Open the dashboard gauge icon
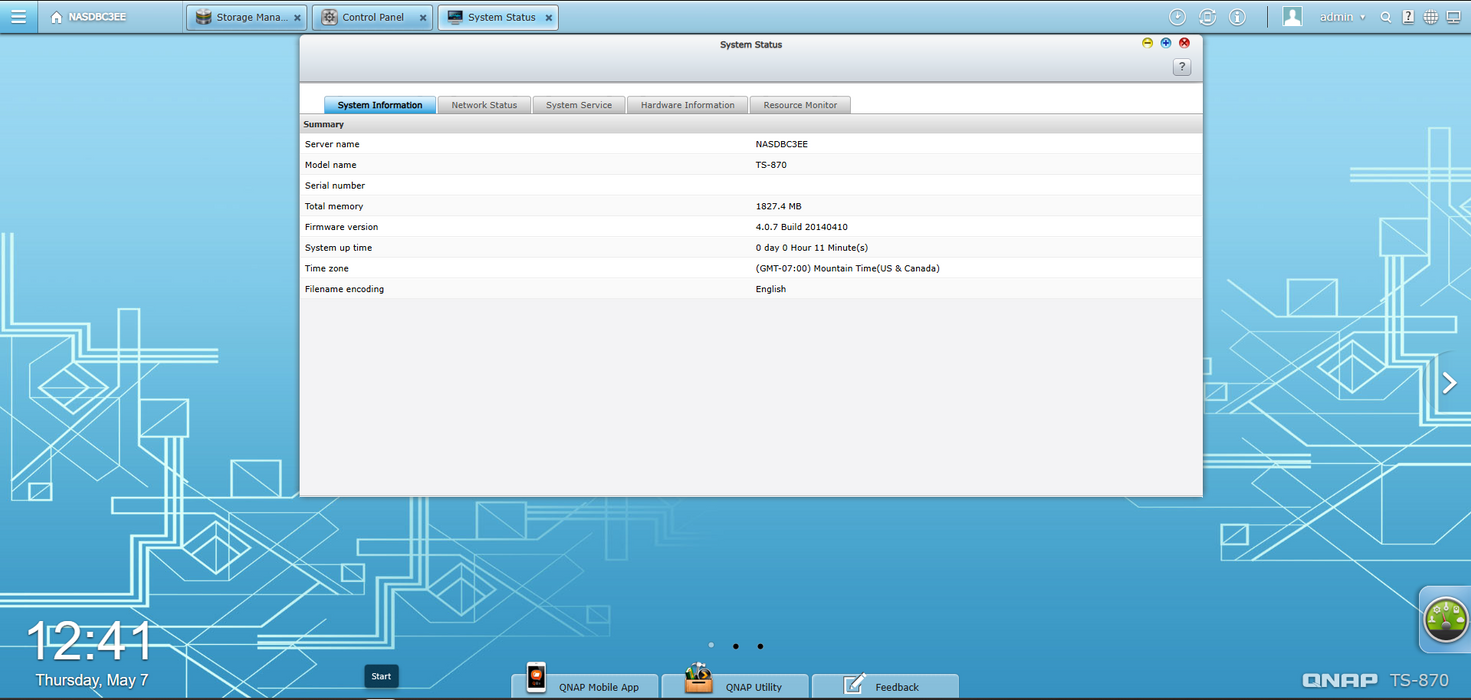Screen dimensions: 1471x700 tap(1445, 620)
